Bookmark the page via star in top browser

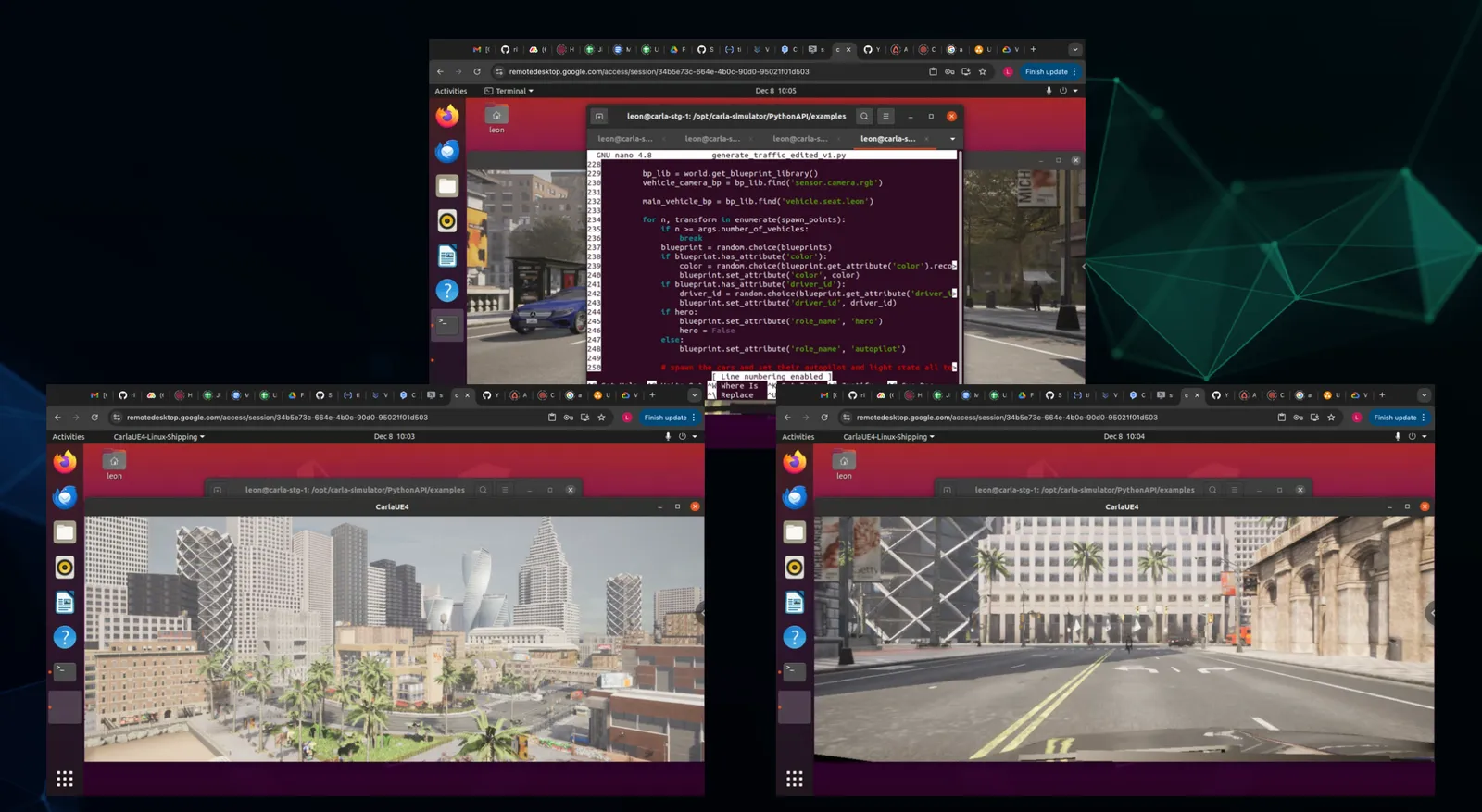coord(983,71)
